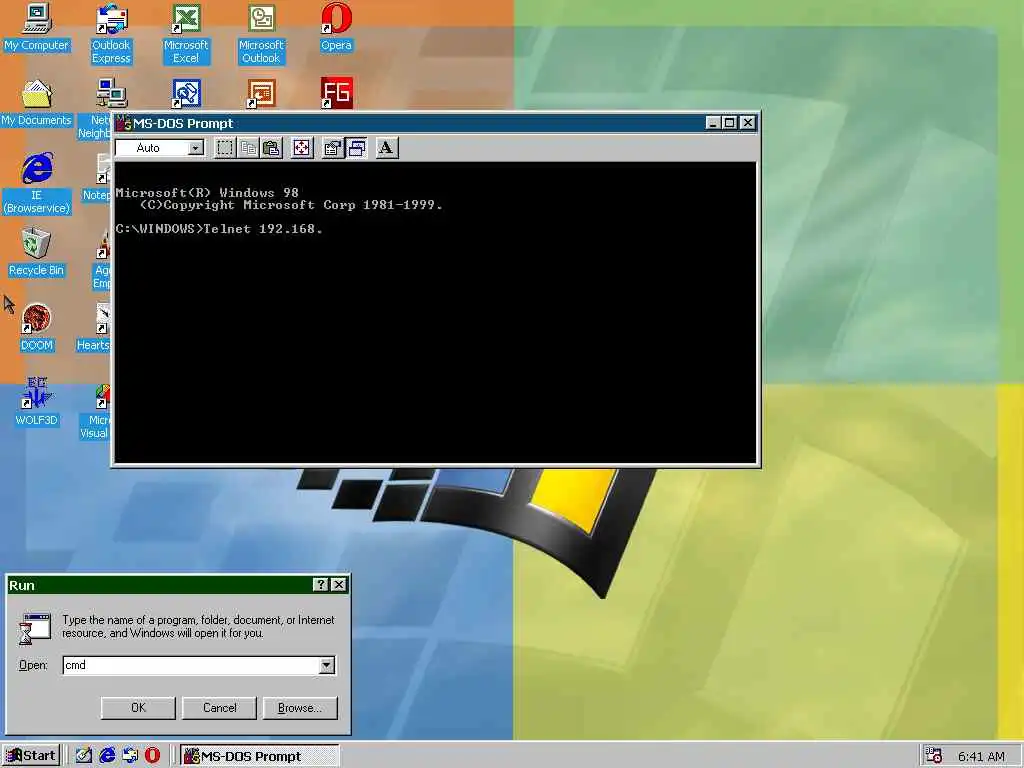Toggle the Background toolbar button in MS-DOS Prompt

tap(357, 148)
